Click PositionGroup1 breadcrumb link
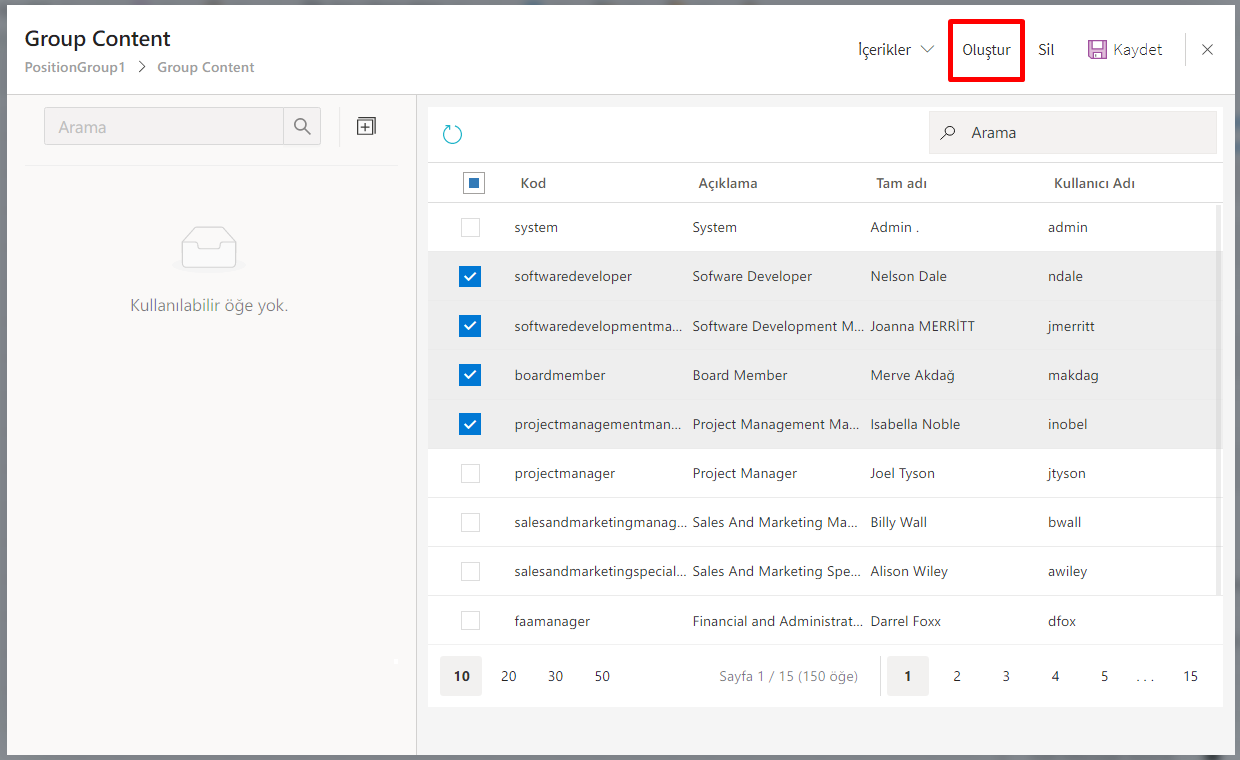The width and height of the screenshot is (1240, 760). (x=75, y=68)
